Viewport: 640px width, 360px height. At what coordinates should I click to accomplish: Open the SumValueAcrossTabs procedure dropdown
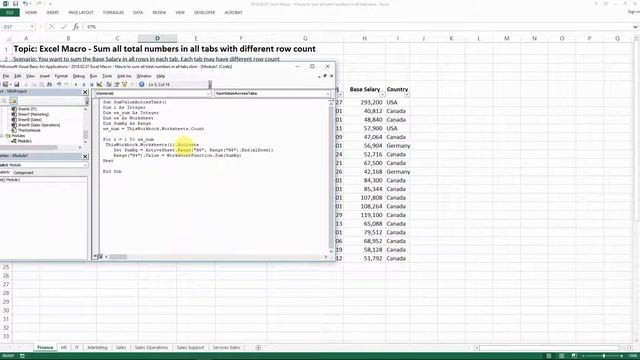click(x=328, y=94)
